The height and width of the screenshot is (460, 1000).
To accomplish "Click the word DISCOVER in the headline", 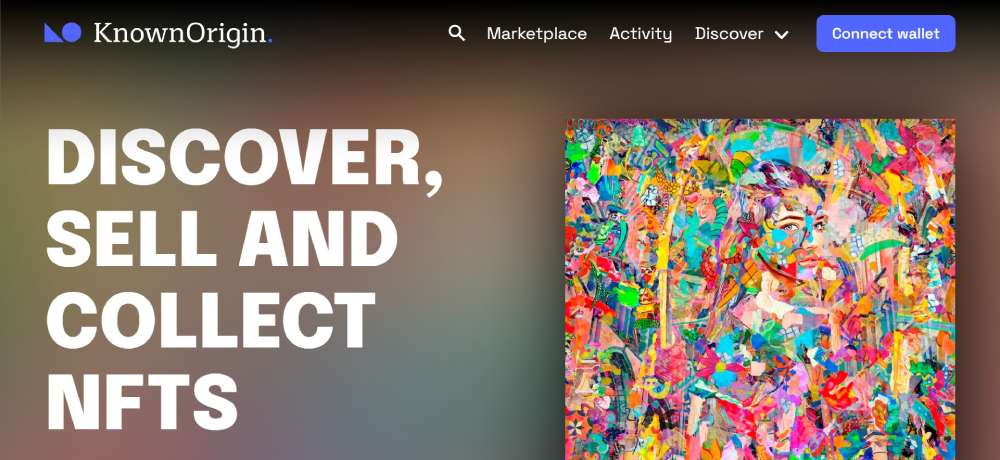I will click(x=234, y=156).
